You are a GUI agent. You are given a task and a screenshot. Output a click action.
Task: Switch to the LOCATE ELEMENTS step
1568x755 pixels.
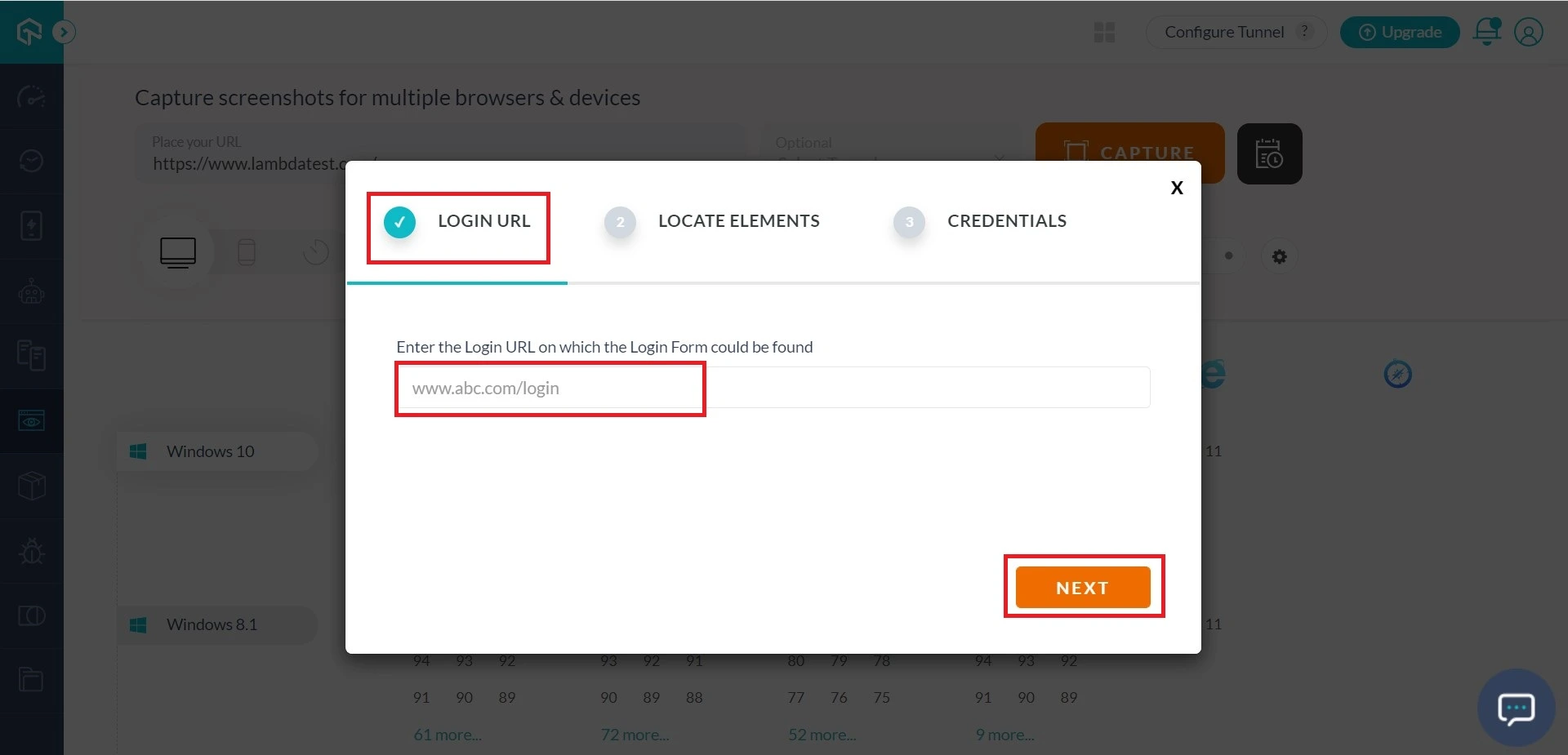(x=737, y=221)
